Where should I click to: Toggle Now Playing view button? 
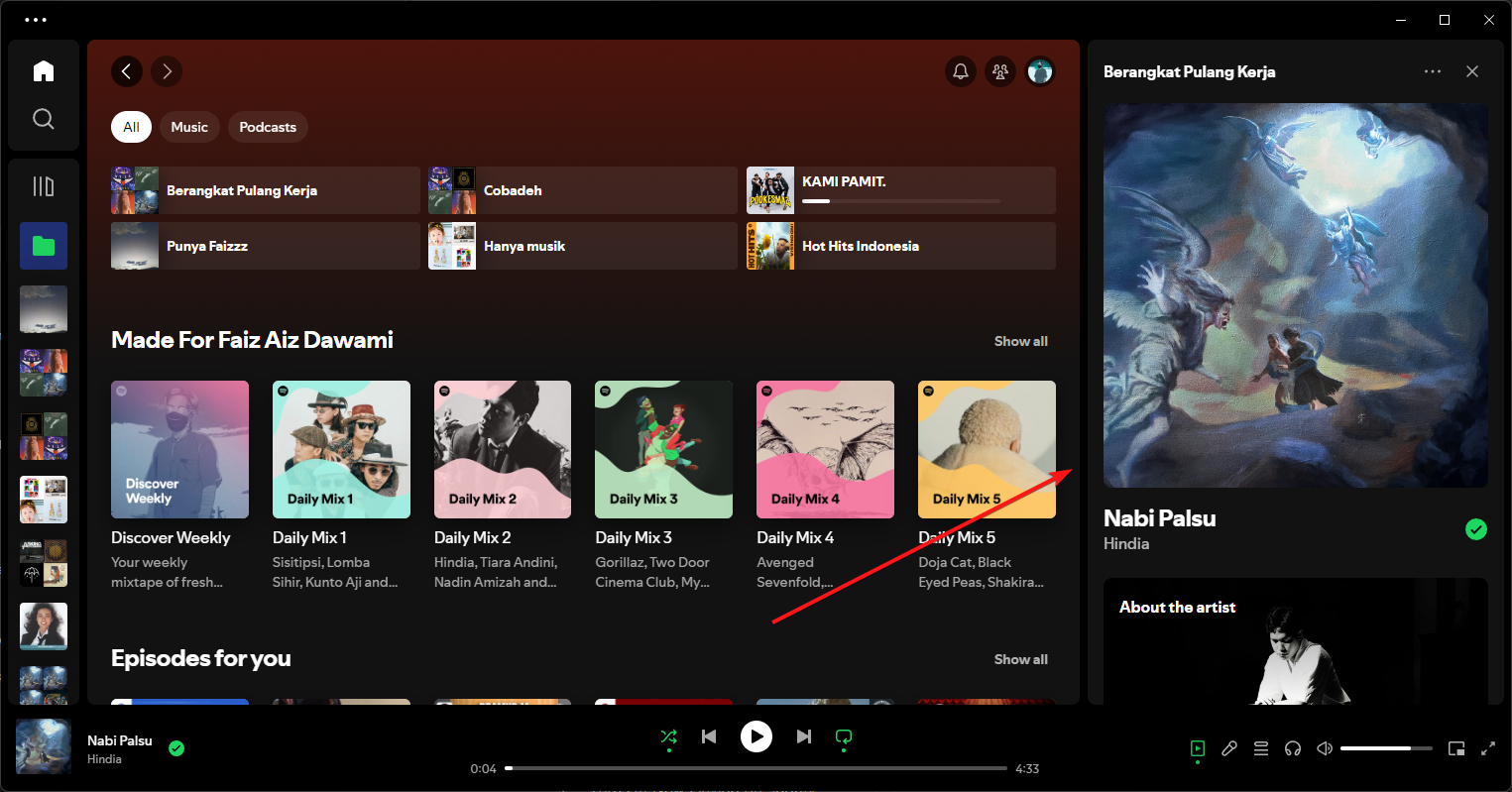coord(1198,748)
